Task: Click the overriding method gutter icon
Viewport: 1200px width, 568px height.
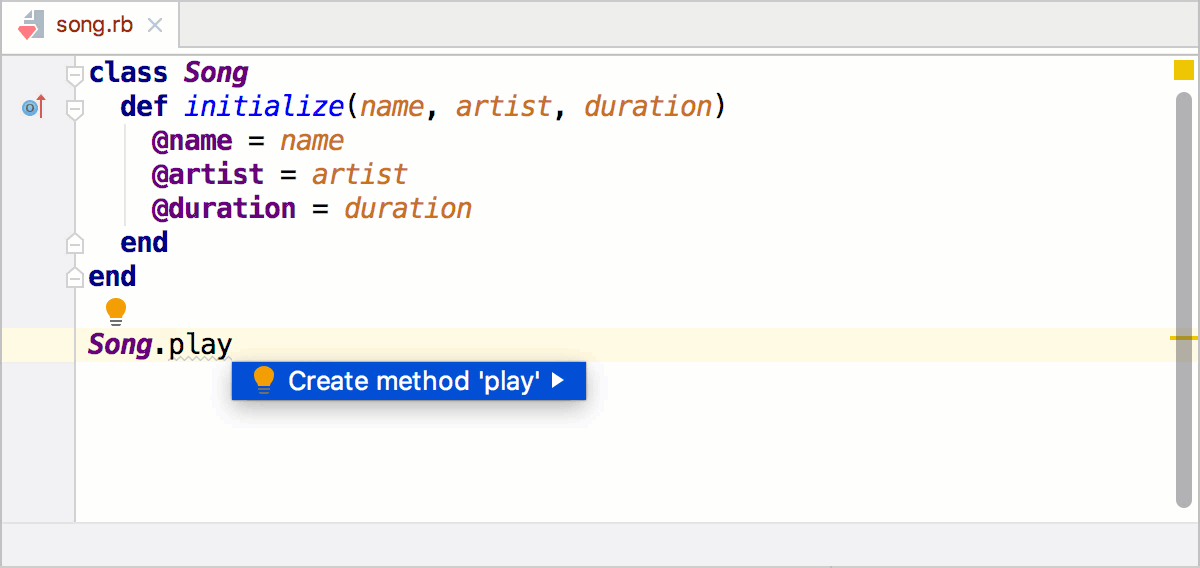Action: (33, 107)
